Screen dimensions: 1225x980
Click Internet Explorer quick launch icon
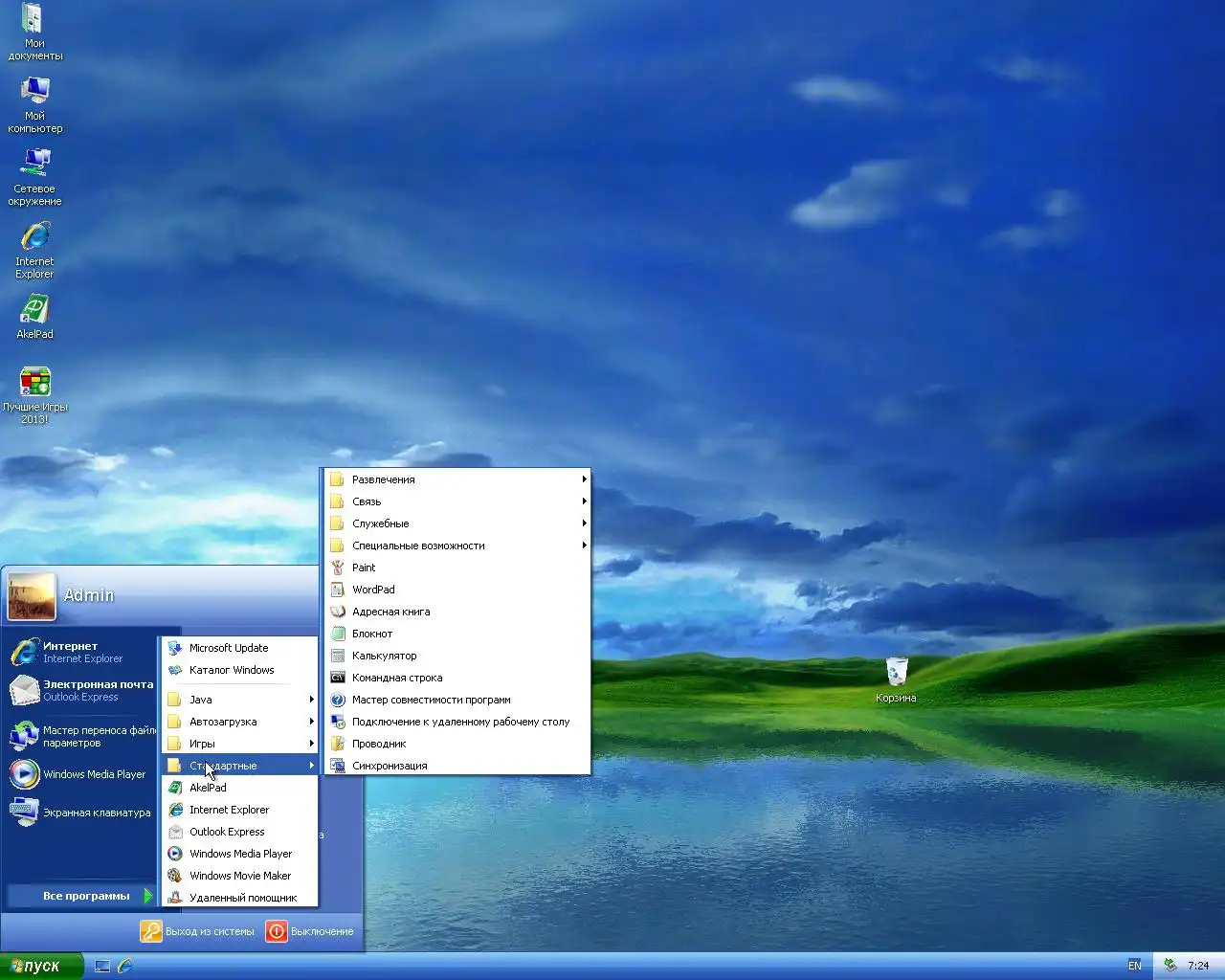coord(124,967)
